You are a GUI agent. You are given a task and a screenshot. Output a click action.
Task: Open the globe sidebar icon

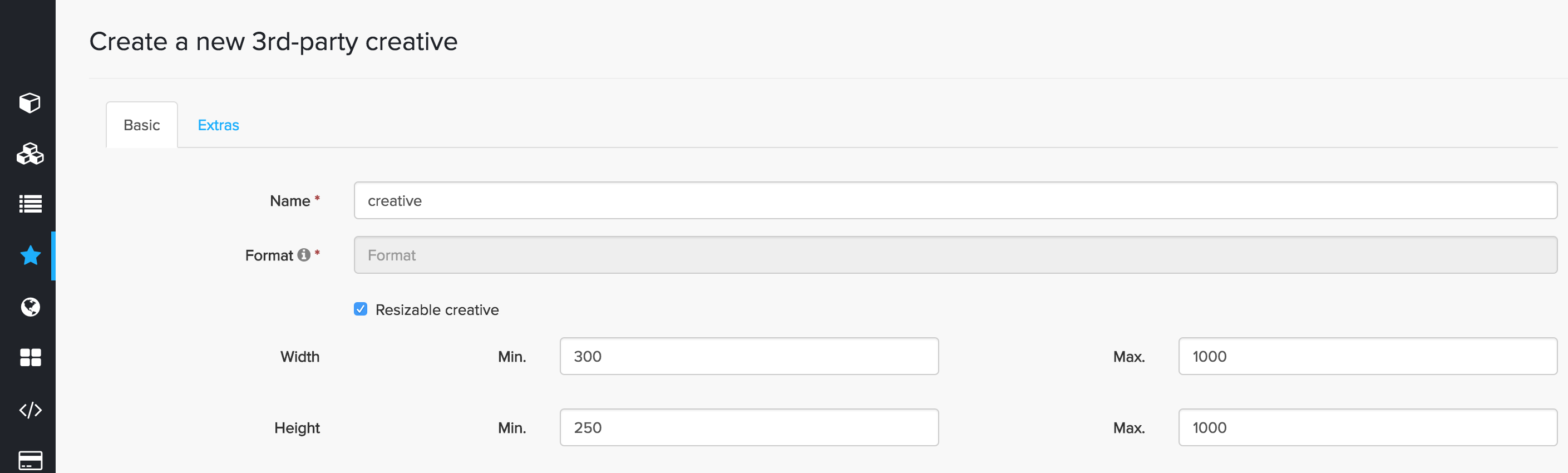click(x=30, y=307)
